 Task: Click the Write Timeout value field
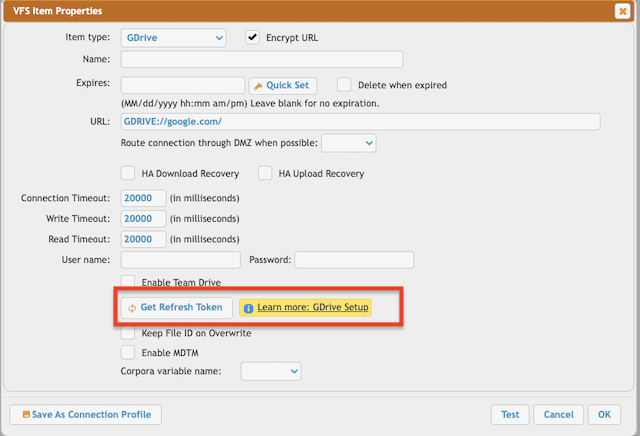tap(143, 219)
